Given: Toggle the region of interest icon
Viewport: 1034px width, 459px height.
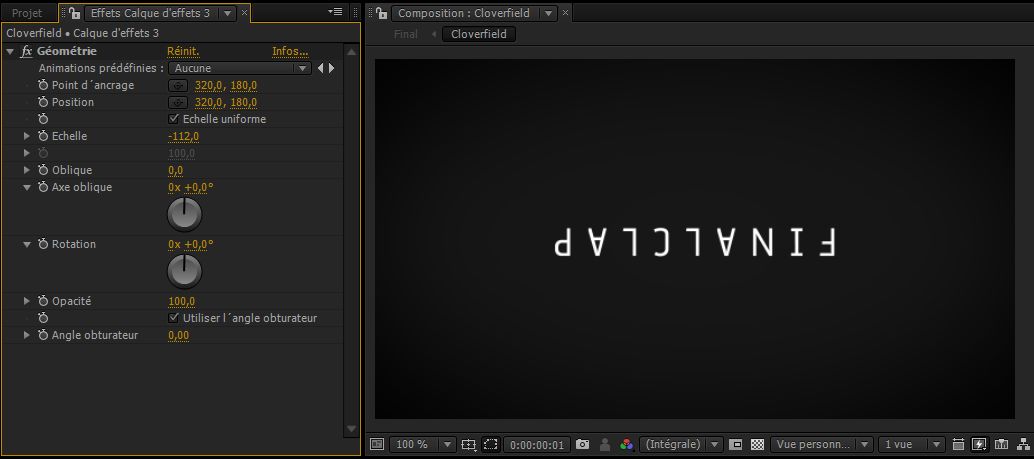Looking at the screenshot, I should point(736,444).
